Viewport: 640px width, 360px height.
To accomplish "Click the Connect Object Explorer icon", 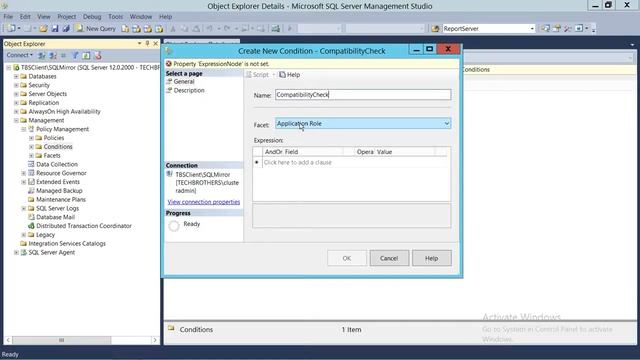I will (42, 56).
